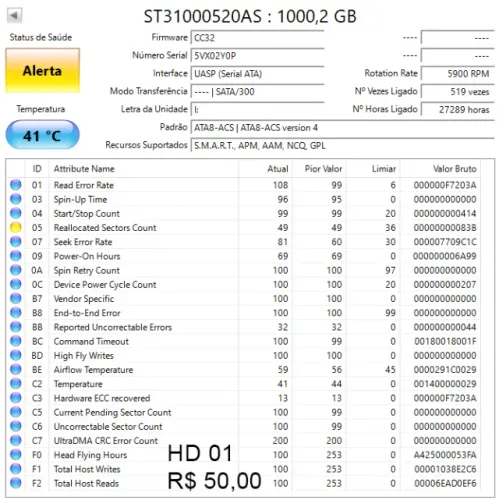Select the power-on hours 27289 horas
The width and height of the screenshot is (499, 500).
[458, 110]
